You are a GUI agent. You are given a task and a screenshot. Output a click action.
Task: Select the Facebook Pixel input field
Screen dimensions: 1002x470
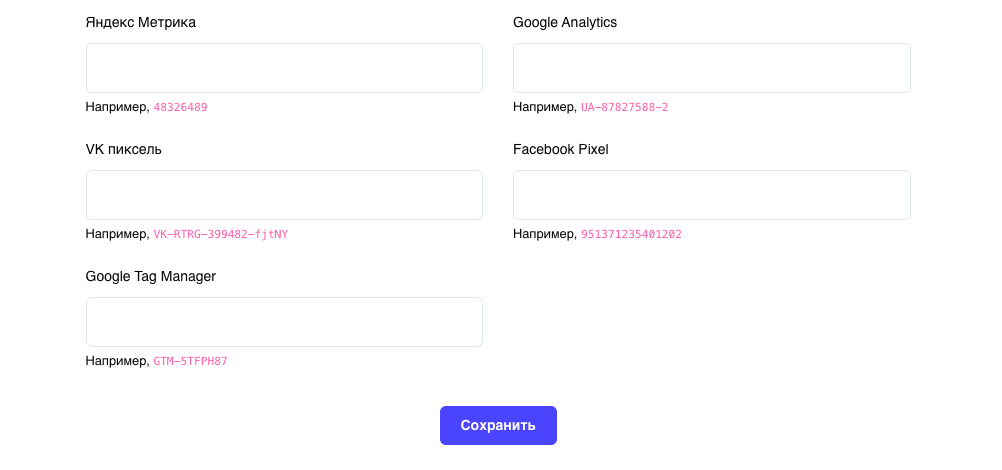tap(711, 195)
